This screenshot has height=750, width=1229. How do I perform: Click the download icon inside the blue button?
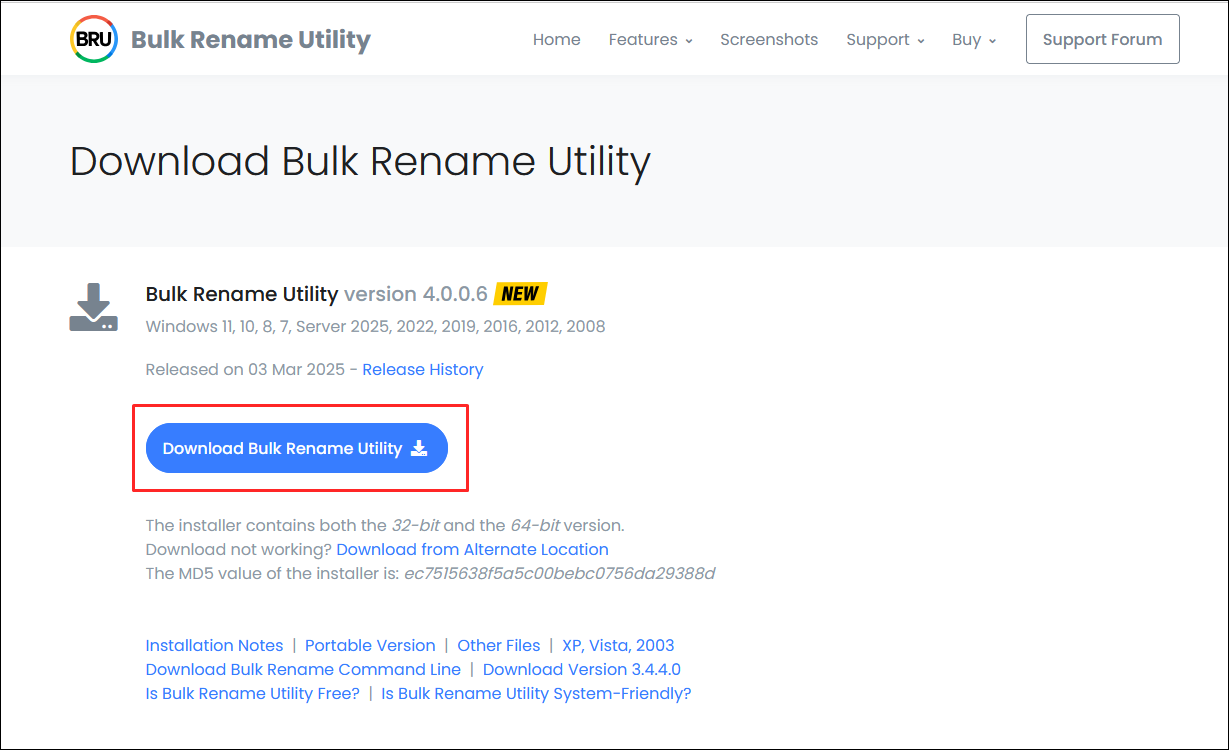click(419, 448)
